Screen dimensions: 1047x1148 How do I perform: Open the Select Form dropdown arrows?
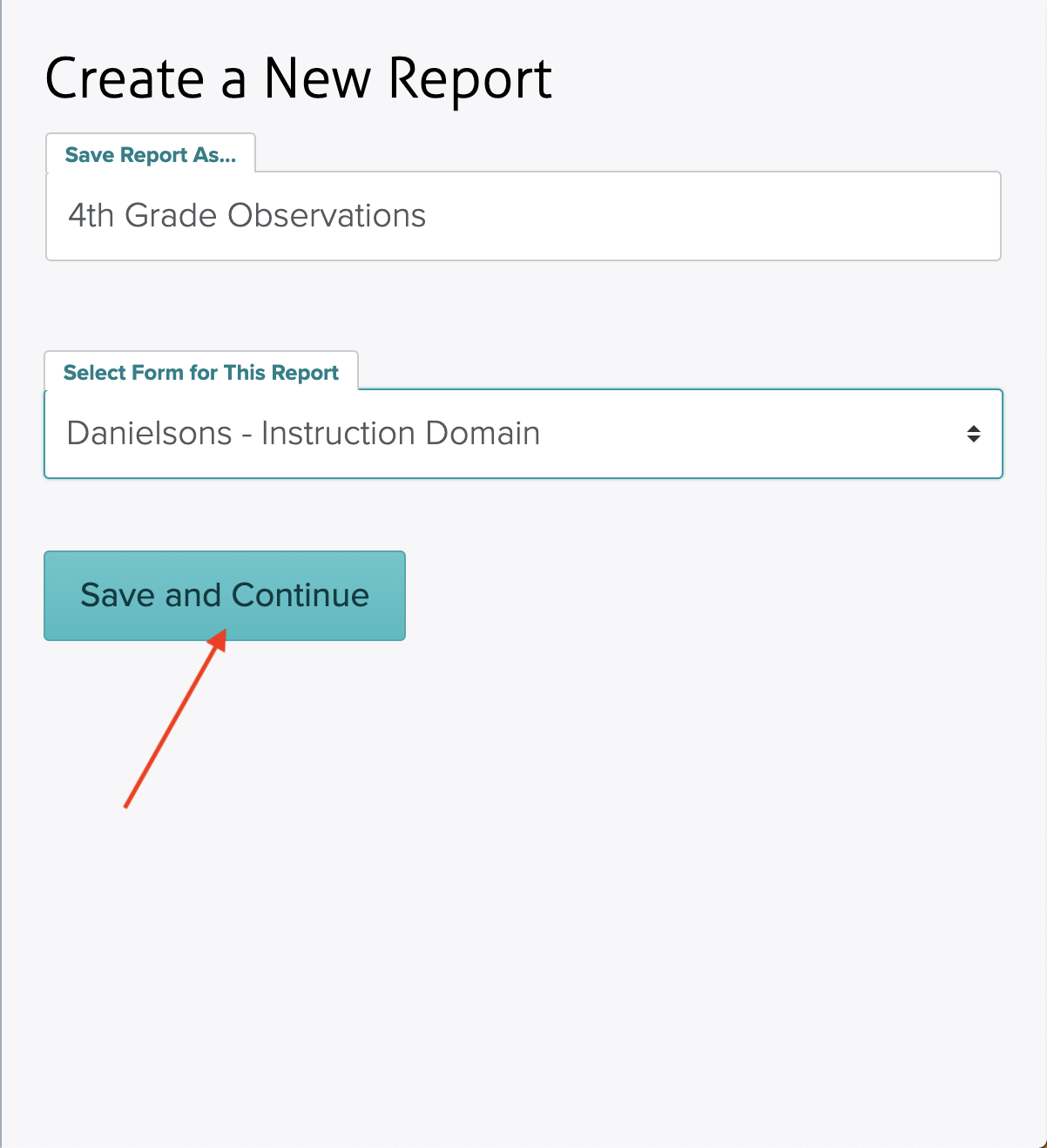coord(974,434)
